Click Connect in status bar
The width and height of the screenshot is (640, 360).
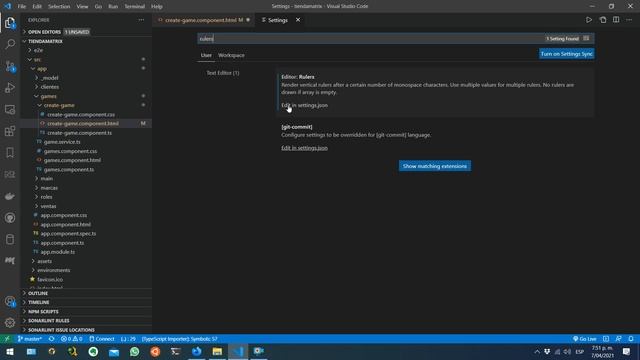(x=102, y=339)
